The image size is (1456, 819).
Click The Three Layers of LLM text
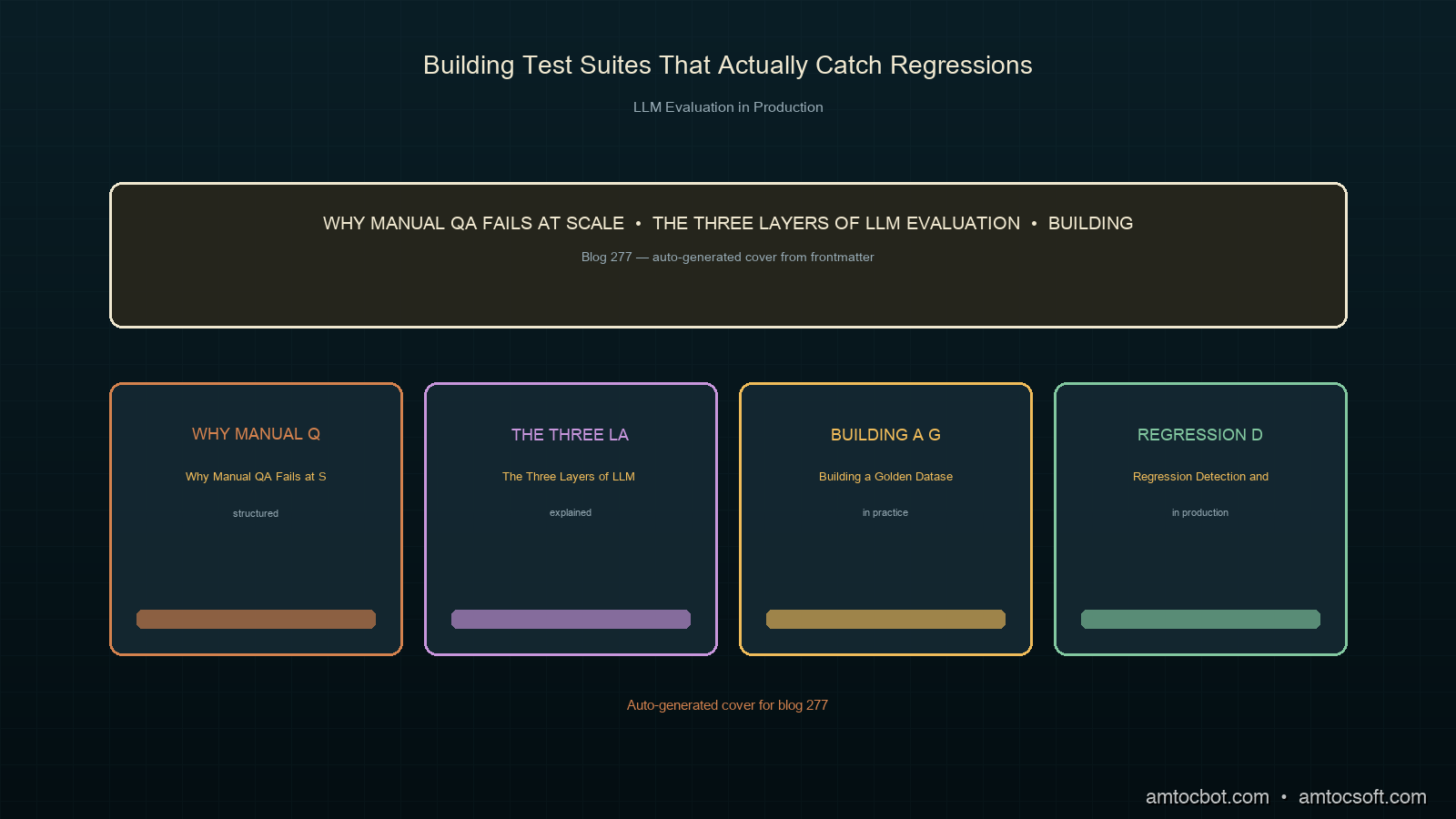(x=569, y=477)
